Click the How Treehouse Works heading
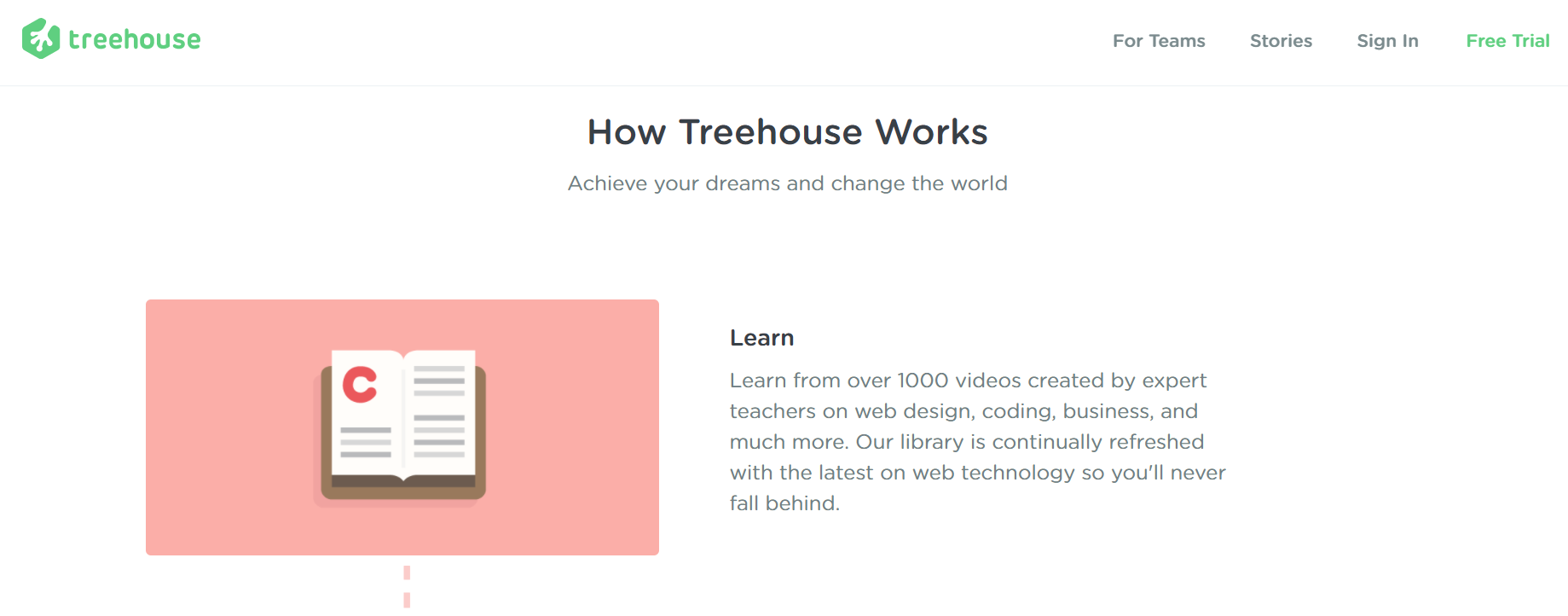Screen dimensions: 1568x616 (787, 132)
